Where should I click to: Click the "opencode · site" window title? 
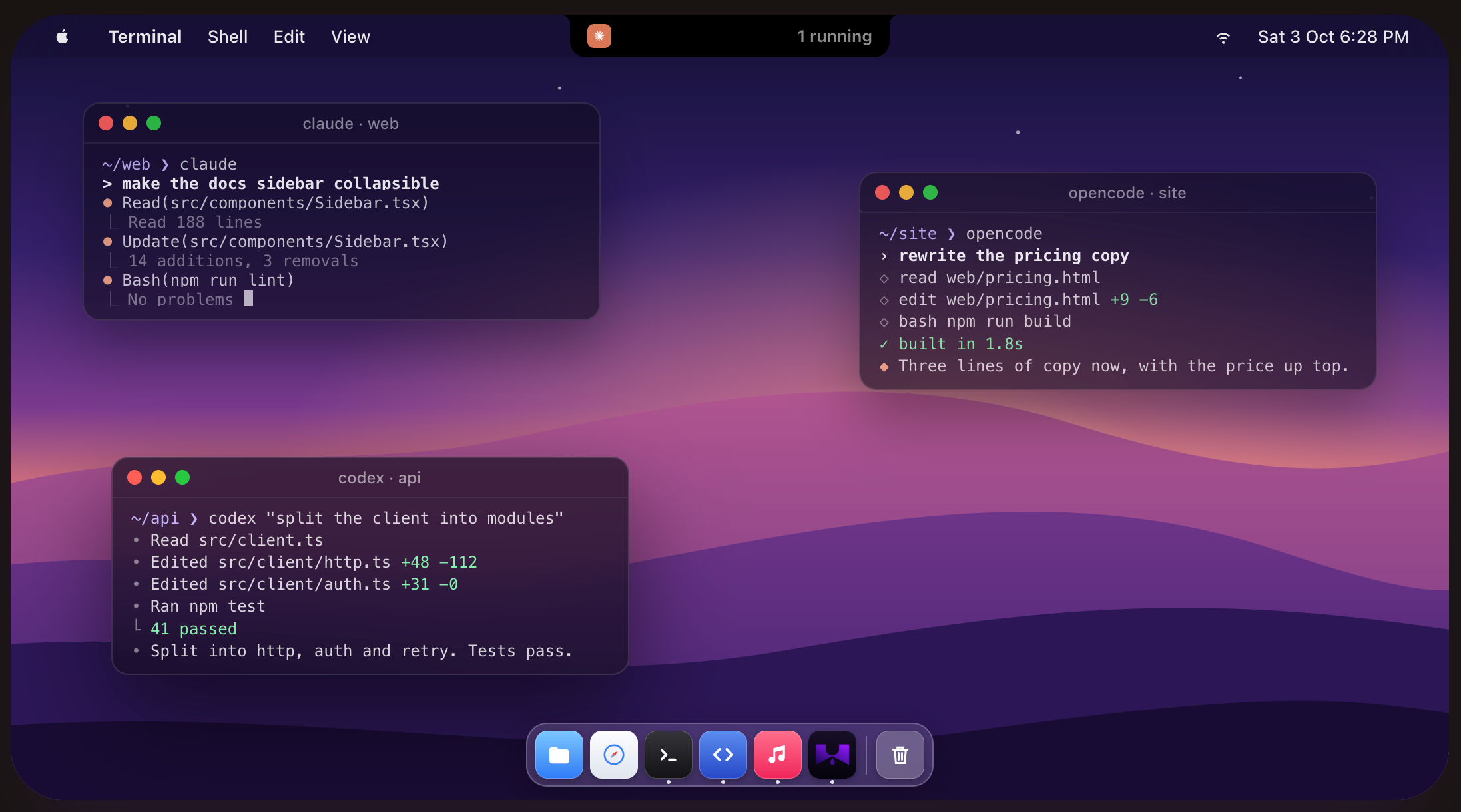pos(1127,193)
